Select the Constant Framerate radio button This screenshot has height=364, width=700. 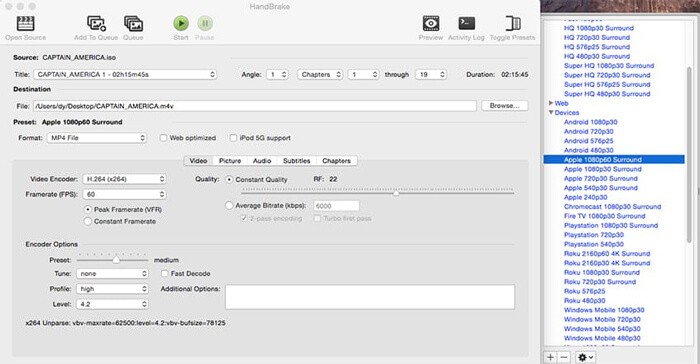pyautogui.click(x=88, y=221)
